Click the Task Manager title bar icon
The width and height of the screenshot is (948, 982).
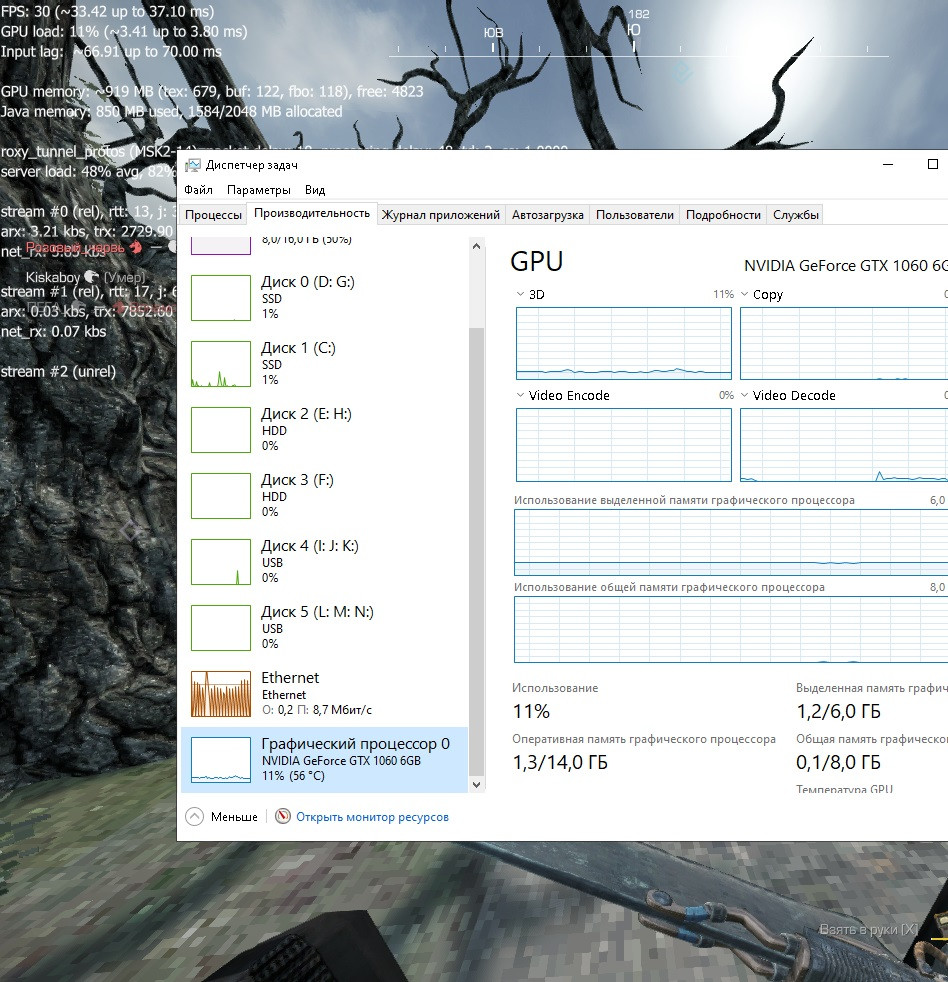[x=193, y=165]
